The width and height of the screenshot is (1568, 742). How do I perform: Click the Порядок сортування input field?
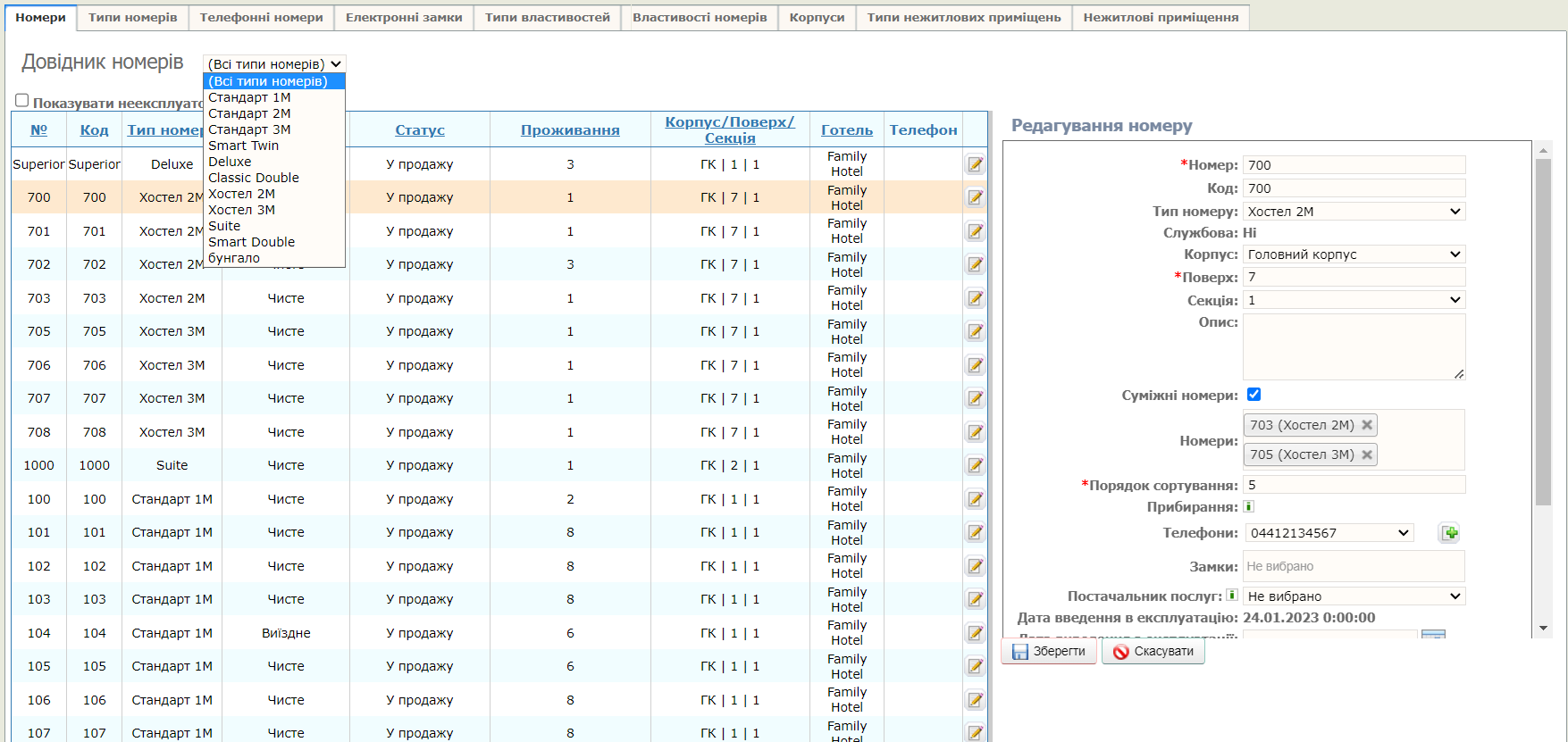tap(1354, 485)
